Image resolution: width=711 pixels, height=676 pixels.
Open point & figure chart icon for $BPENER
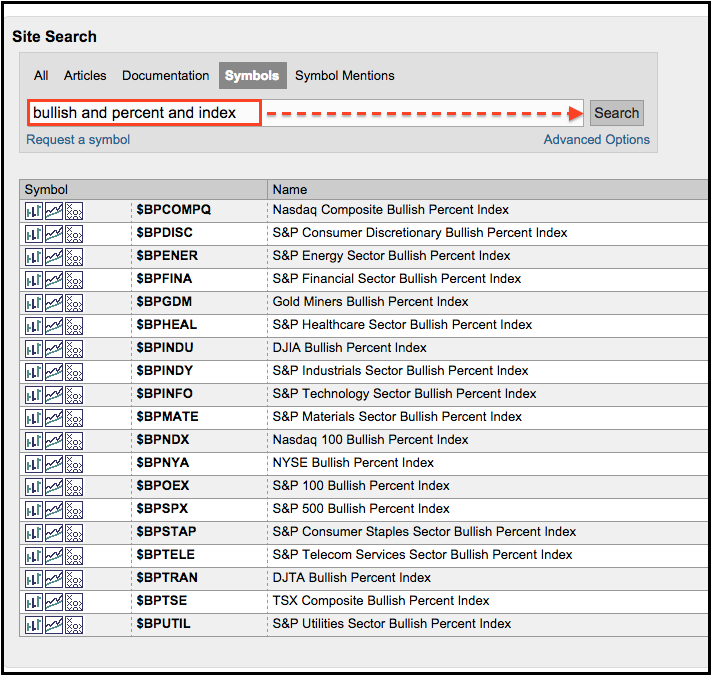tap(73, 256)
